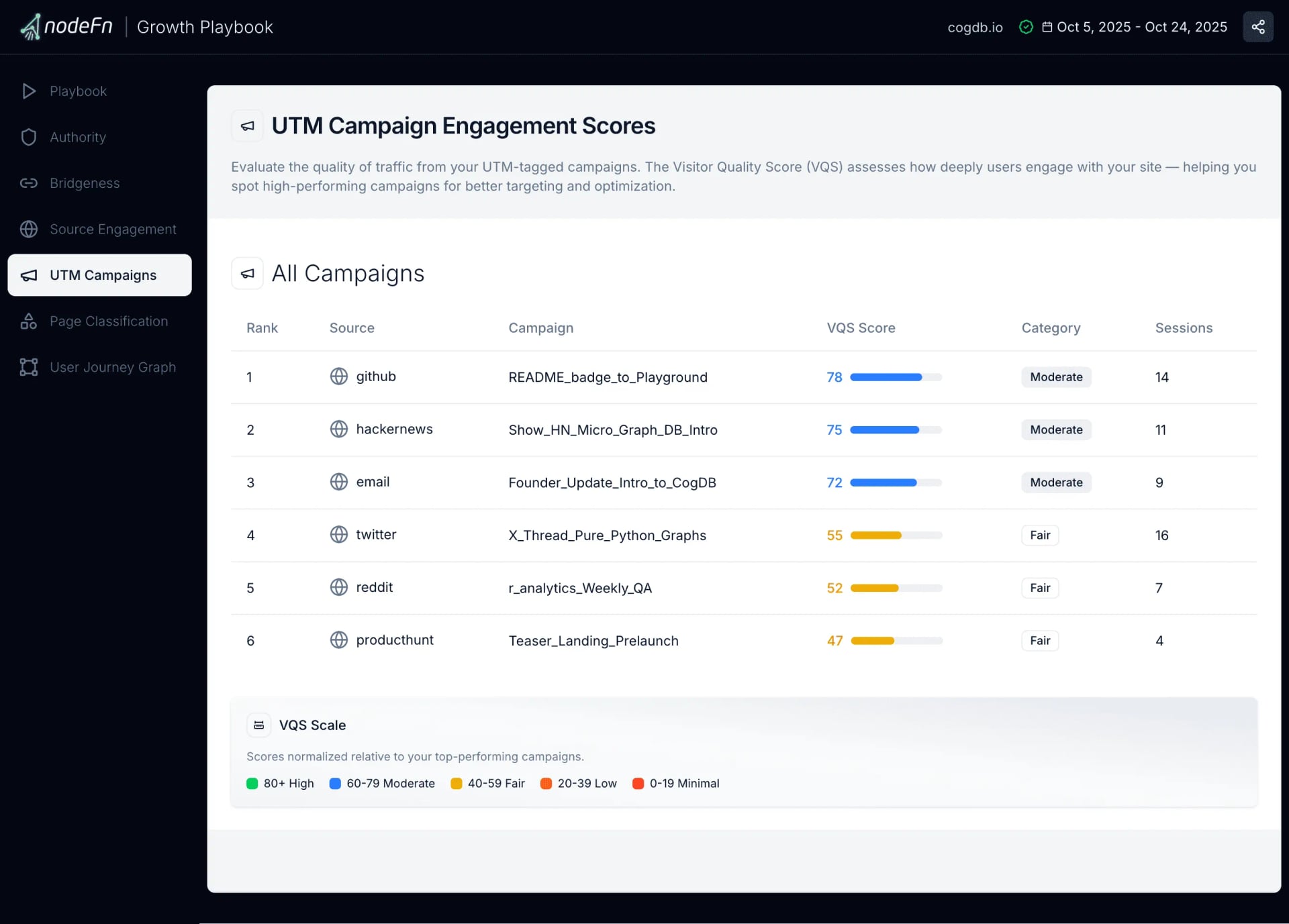Select the Playbook play icon in sidebar
Viewport: 1289px width, 924px height.
click(x=29, y=91)
